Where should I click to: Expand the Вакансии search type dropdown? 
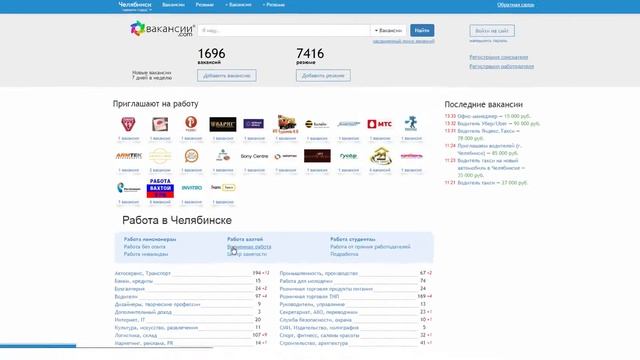(388, 30)
